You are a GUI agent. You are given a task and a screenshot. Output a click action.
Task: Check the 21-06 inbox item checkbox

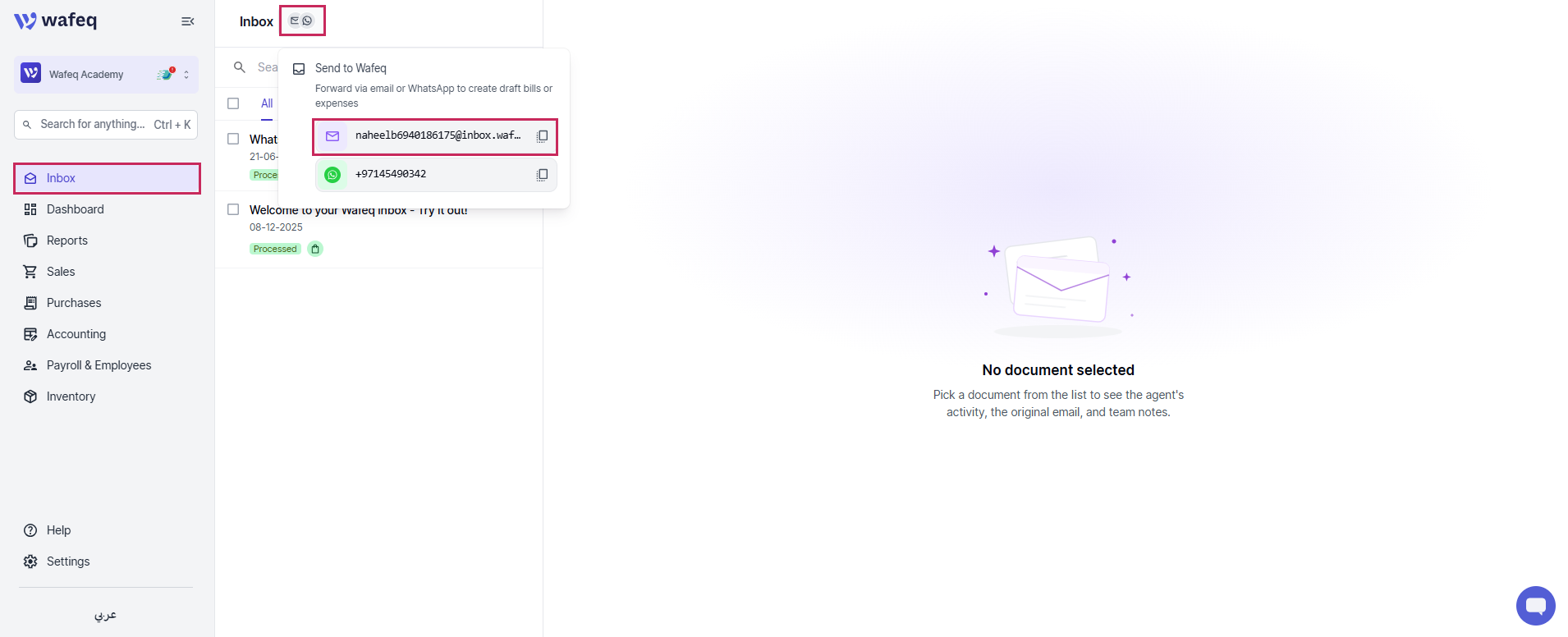pyautogui.click(x=233, y=139)
